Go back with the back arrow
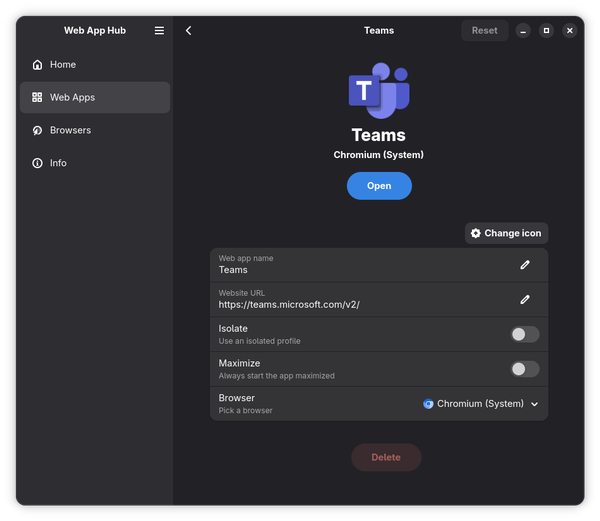Image resolution: width=600 pixels, height=521 pixels. [188, 31]
